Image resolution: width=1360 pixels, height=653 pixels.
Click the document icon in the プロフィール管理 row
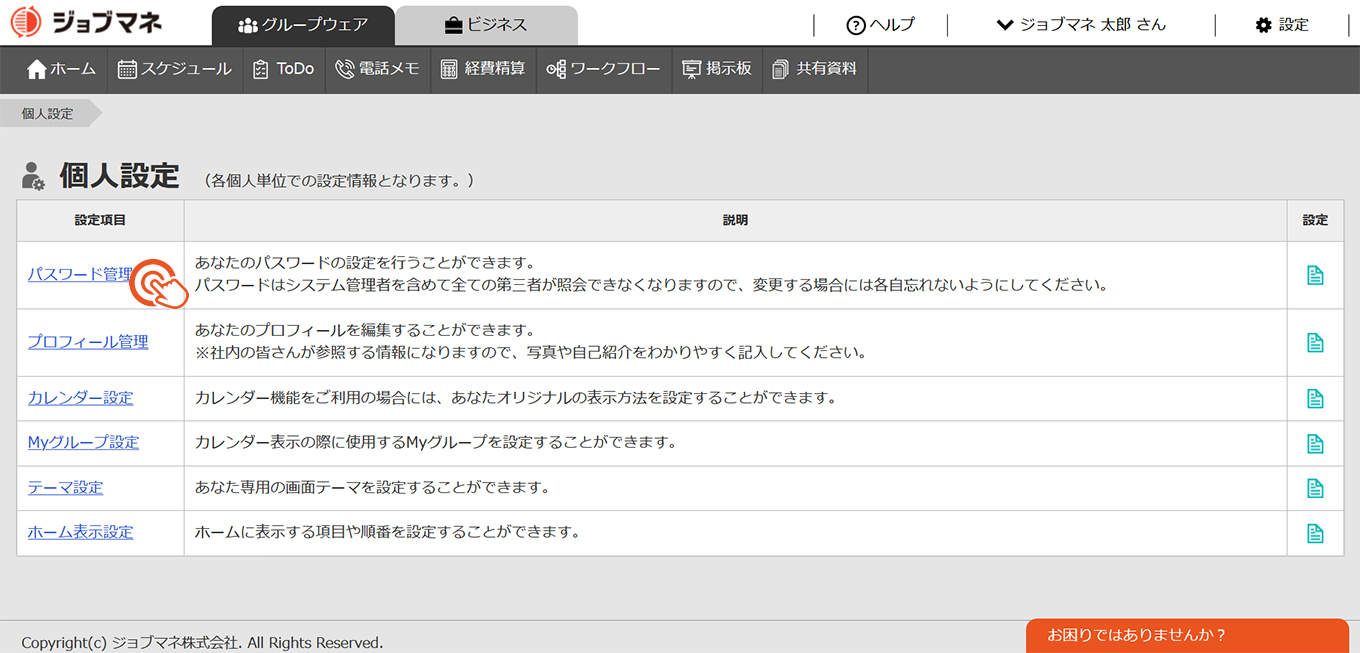1315,343
